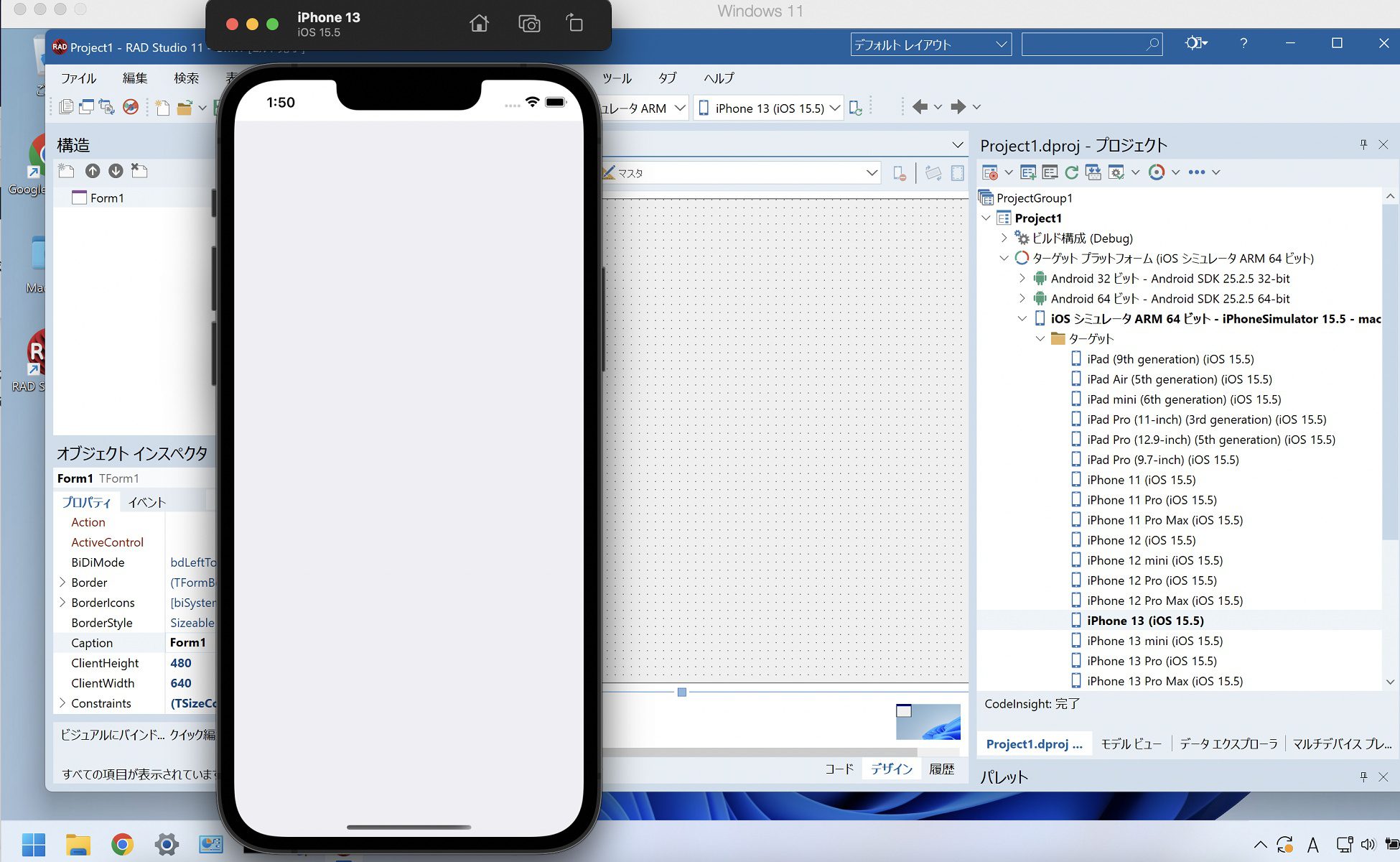Select Form1 in the Structure tree

tap(107, 198)
